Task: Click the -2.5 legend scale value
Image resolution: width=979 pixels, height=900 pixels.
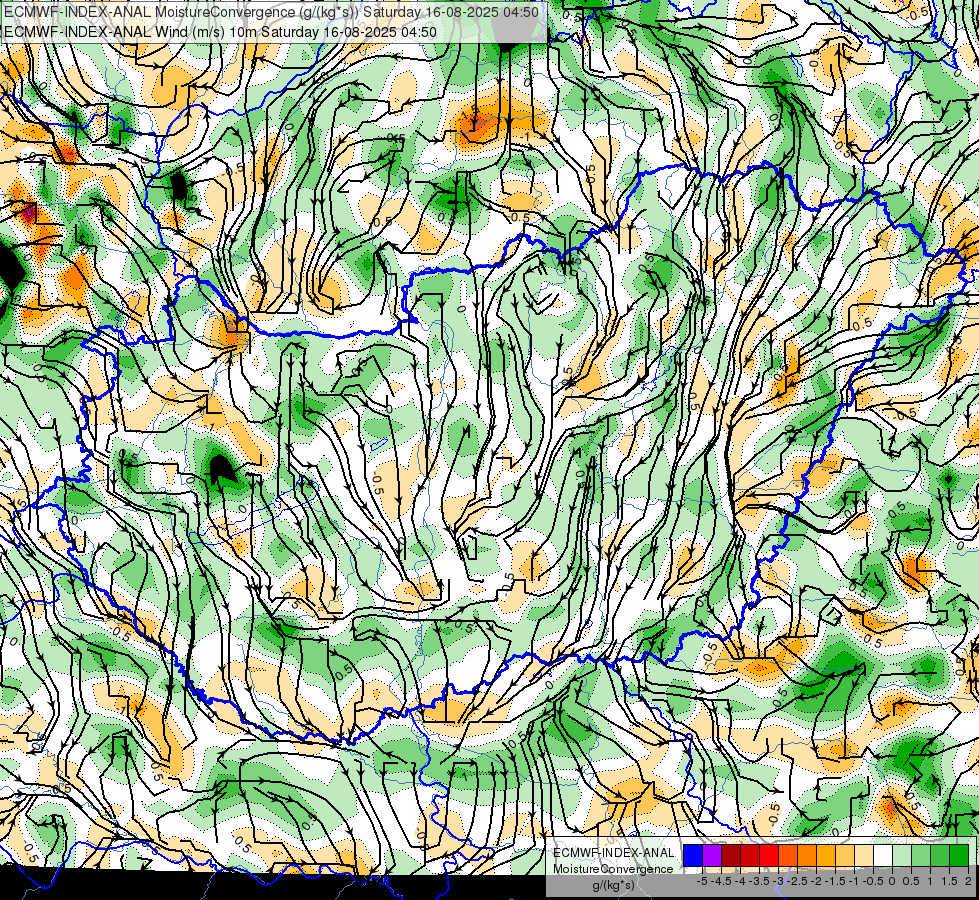Action: coord(797,881)
